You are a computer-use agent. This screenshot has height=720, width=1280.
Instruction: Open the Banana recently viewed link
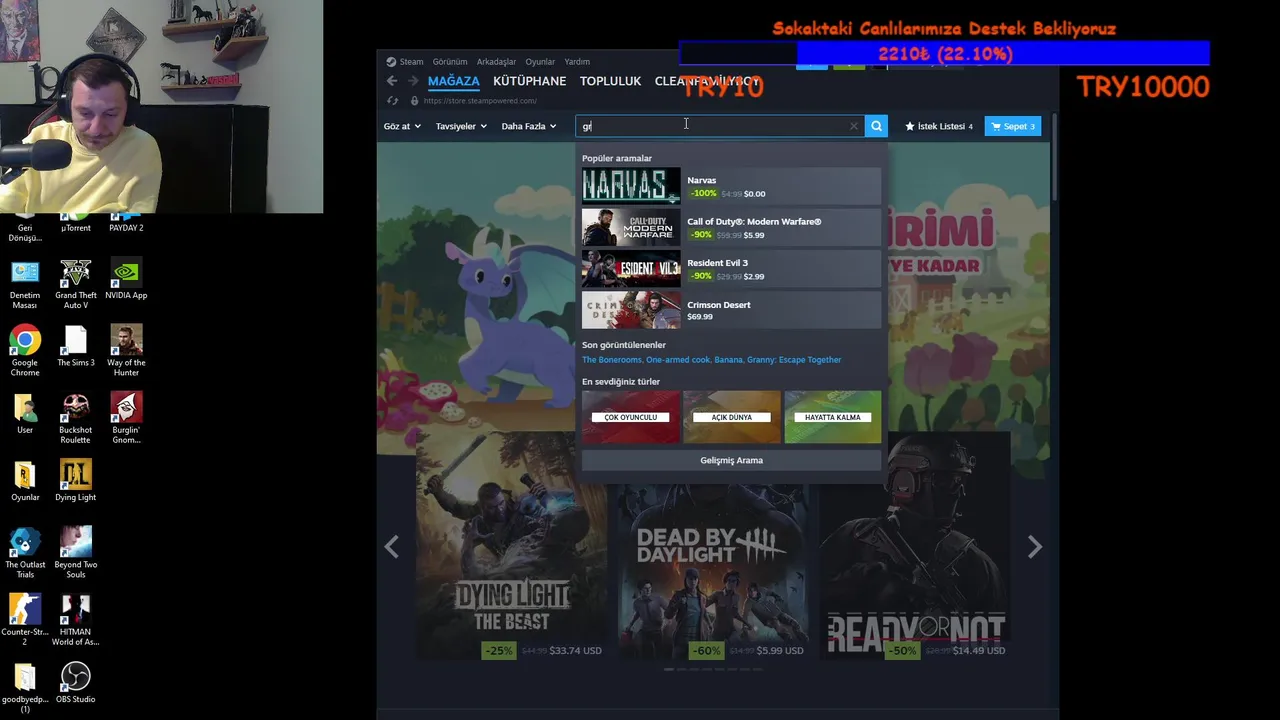coord(728,360)
